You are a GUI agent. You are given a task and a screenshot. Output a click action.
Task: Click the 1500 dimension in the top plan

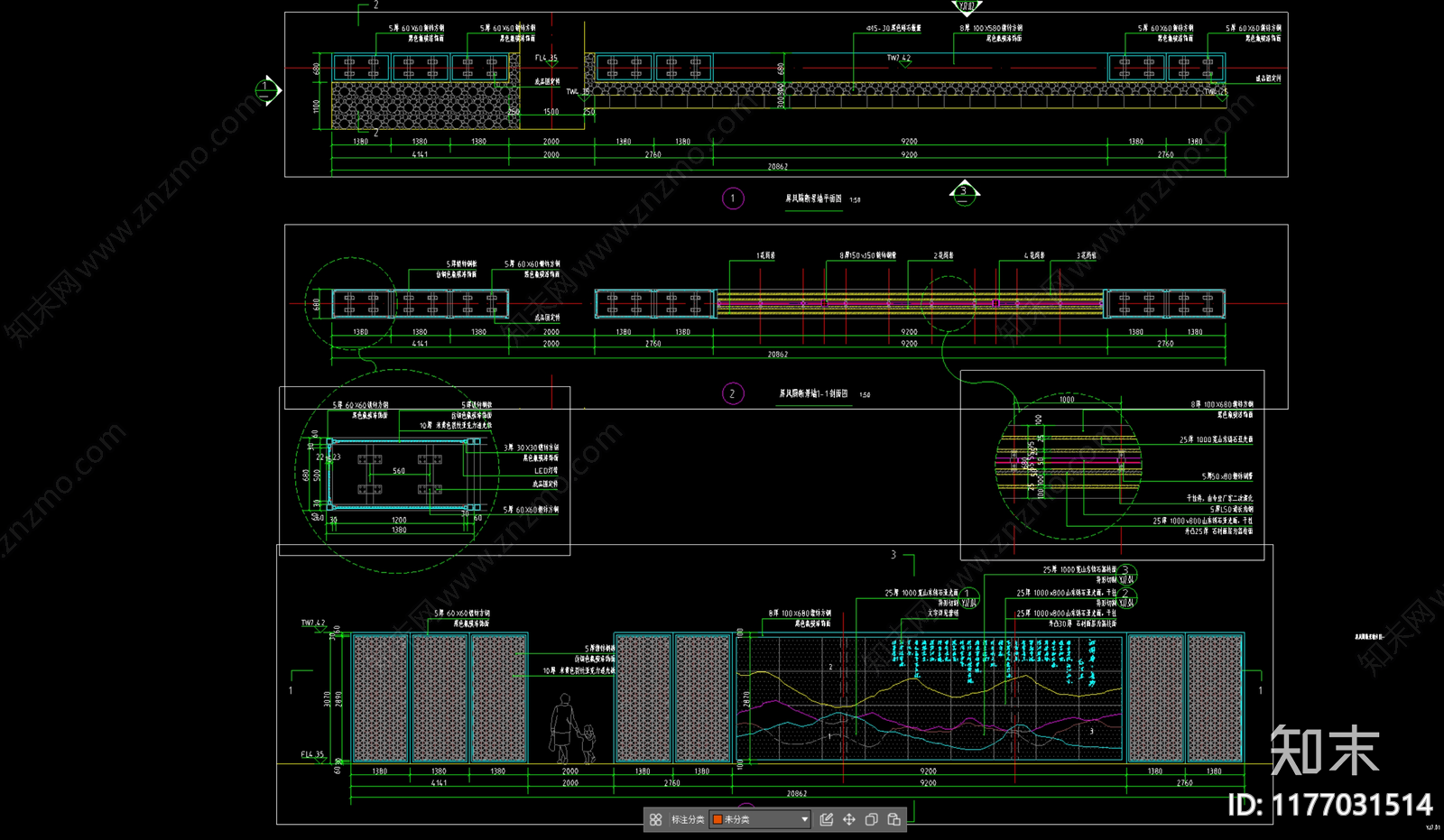coord(551,112)
